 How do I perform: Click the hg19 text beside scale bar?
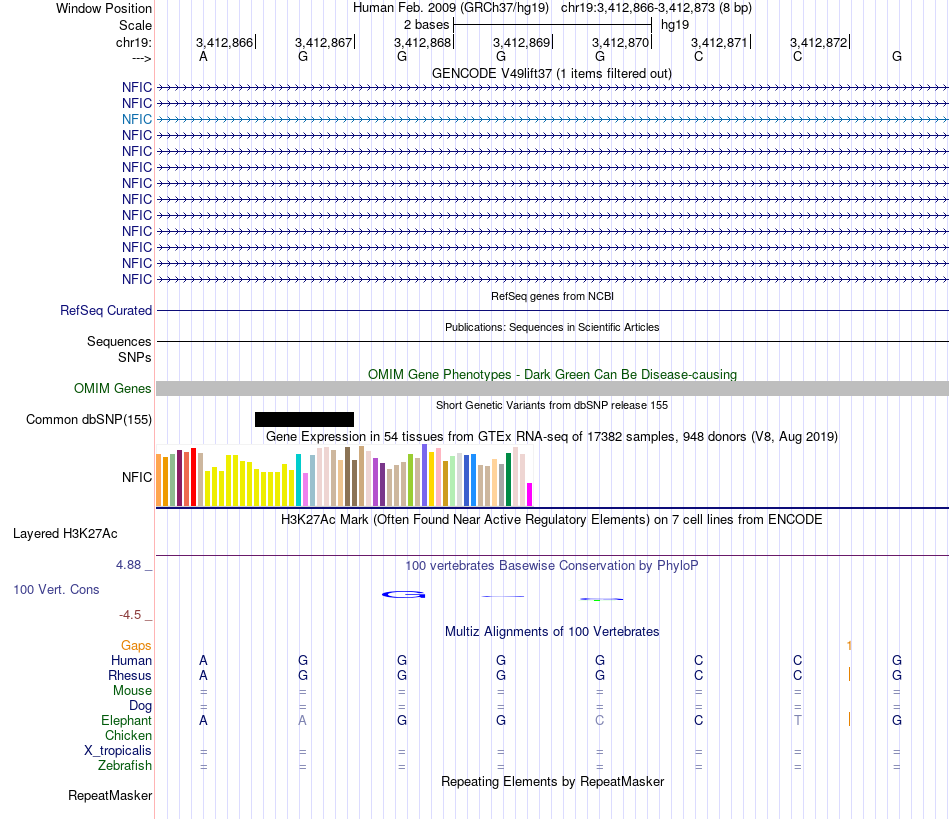coord(675,25)
